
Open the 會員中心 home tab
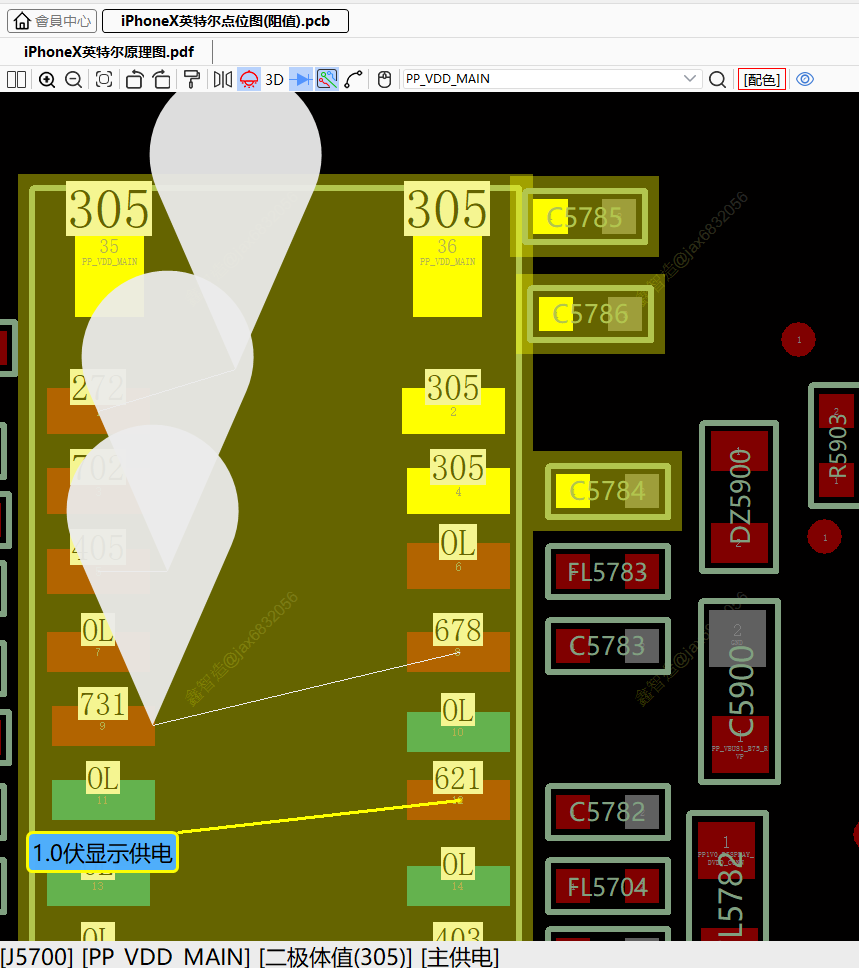pyautogui.click(x=52, y=21)
